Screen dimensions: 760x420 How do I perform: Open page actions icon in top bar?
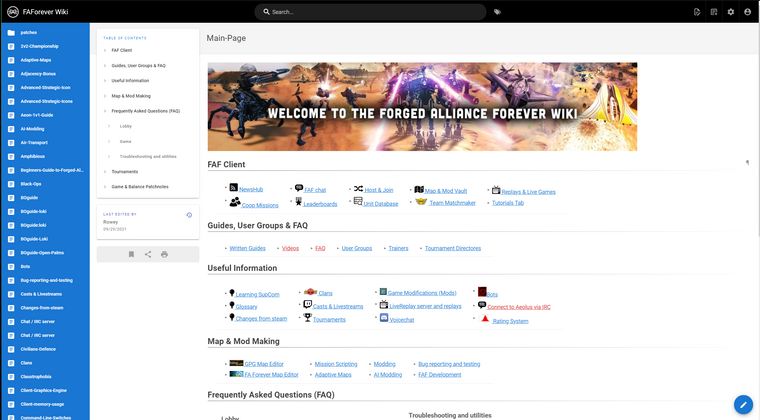(697, 12)
